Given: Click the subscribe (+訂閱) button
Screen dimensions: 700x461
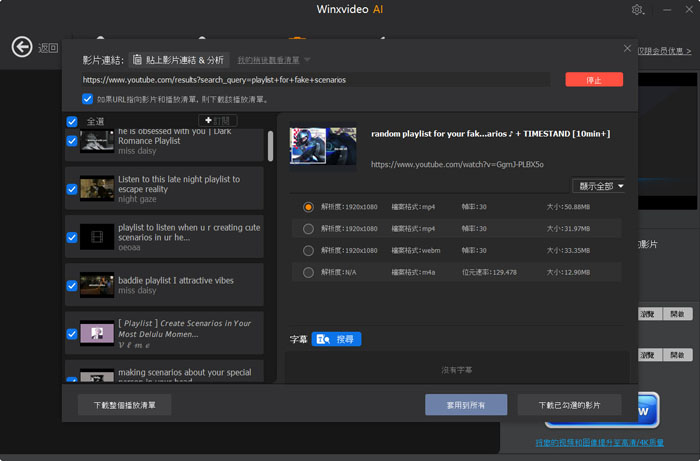Looking at the screenshot, I should (x=220, y=121).
